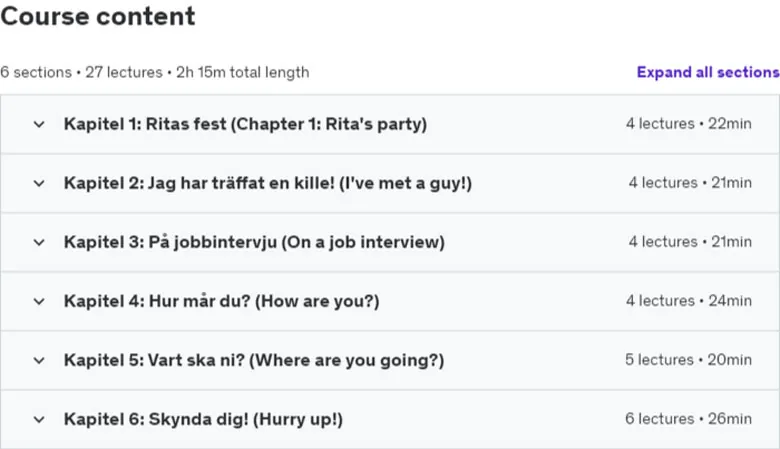Open Hur mår du? section title
780x449 pixels.
point(221,301)
